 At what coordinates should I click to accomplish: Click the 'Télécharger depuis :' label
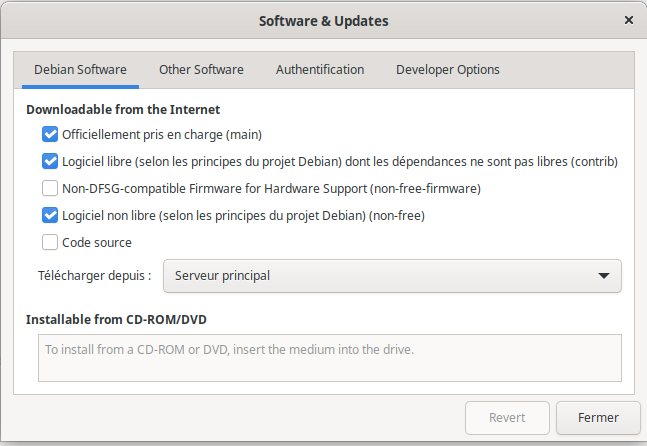pos(94,276)
